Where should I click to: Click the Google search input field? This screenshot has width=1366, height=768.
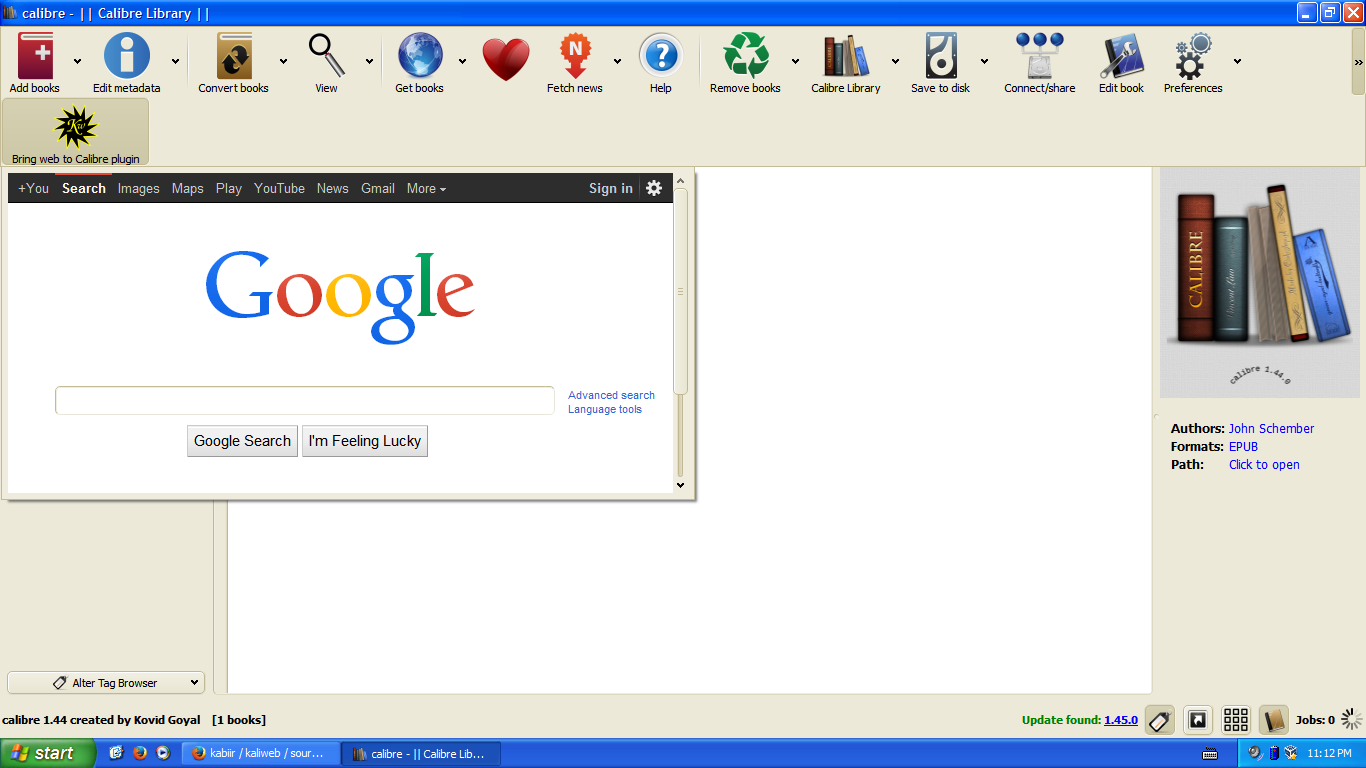click(305, 400)
